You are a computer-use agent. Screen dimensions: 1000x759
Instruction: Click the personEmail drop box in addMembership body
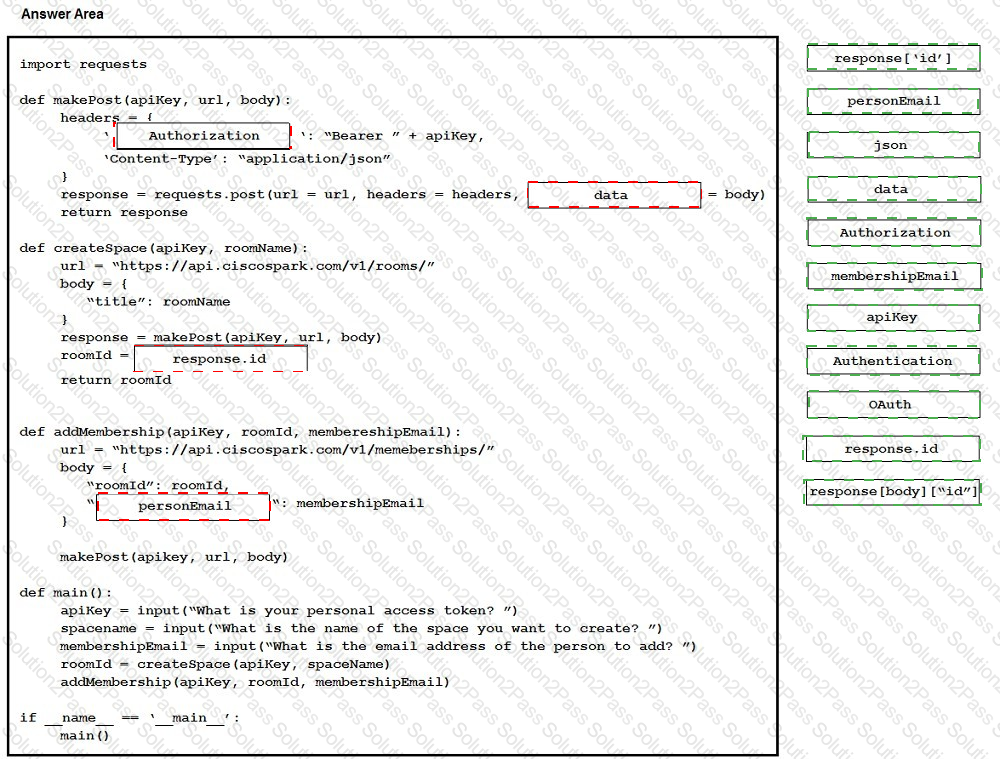coord(184,506)
